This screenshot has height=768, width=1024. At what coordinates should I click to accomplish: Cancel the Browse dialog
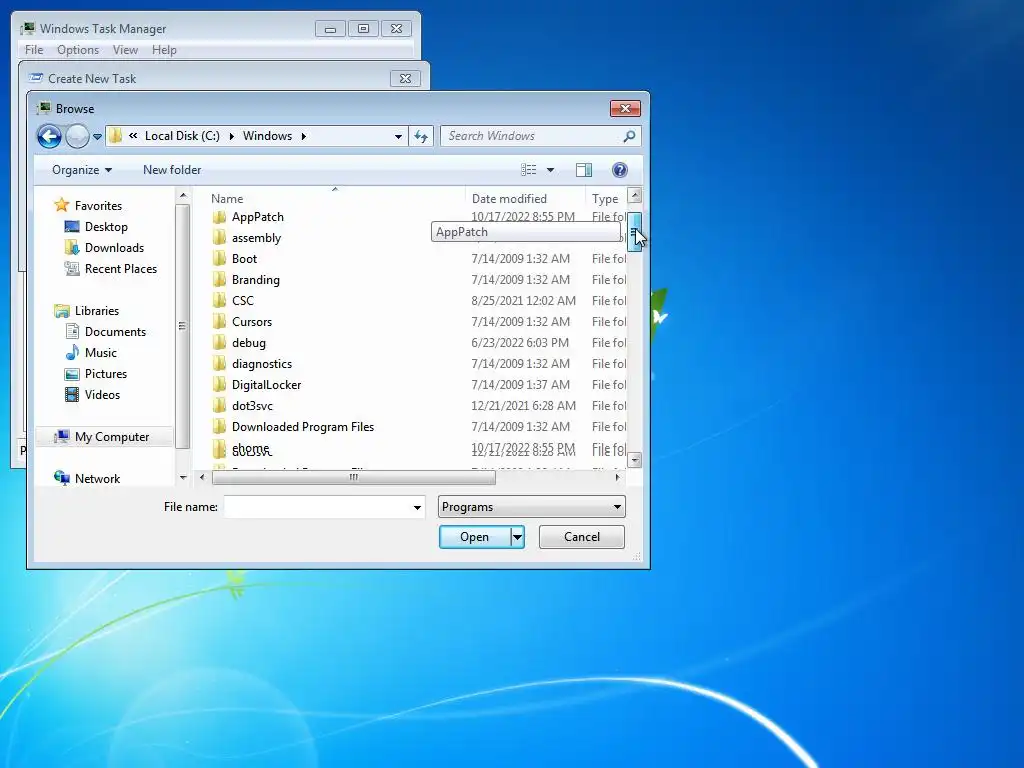(x=582, y=537)
